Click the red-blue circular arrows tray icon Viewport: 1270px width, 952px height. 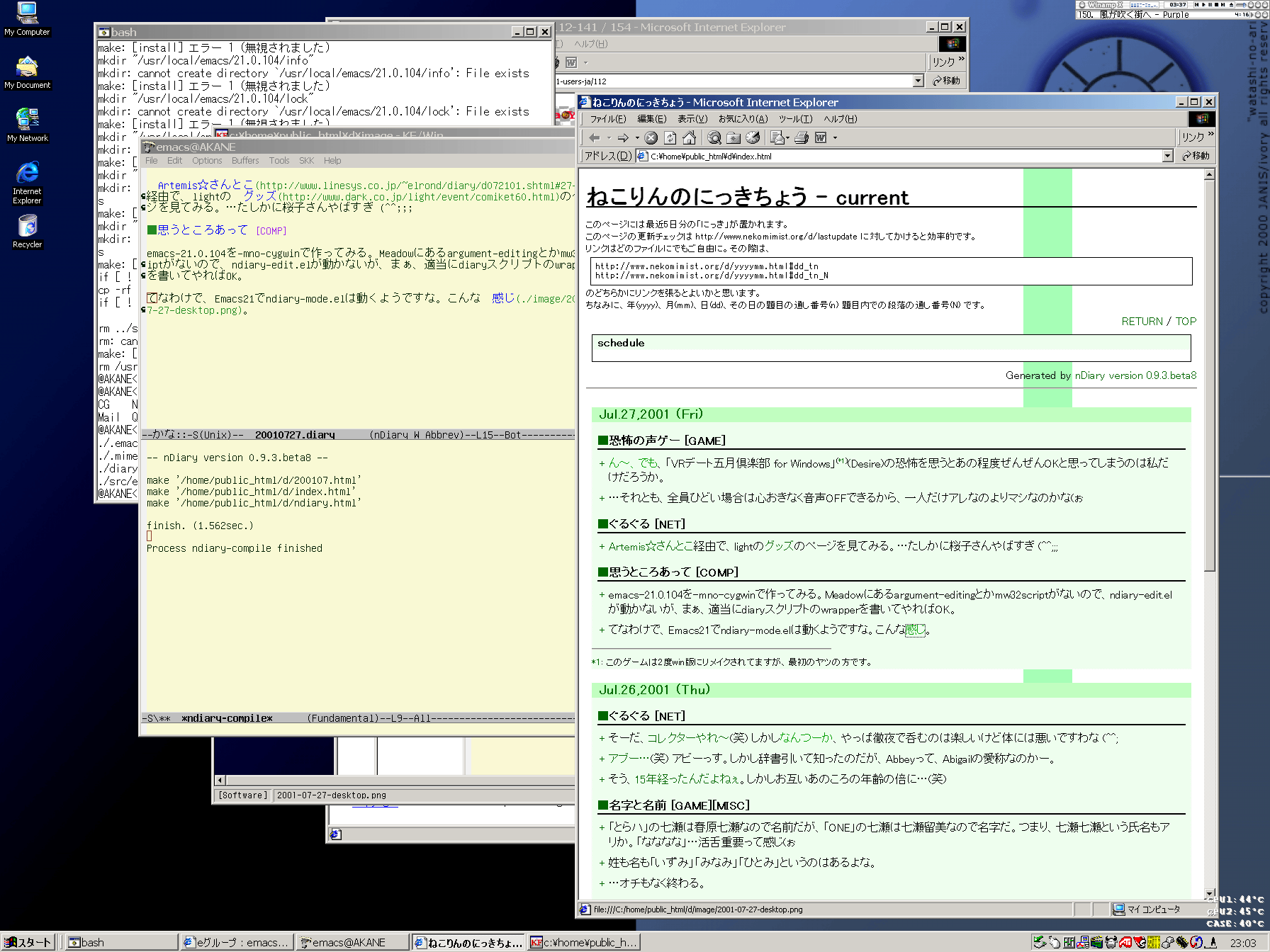[1196, 942]
